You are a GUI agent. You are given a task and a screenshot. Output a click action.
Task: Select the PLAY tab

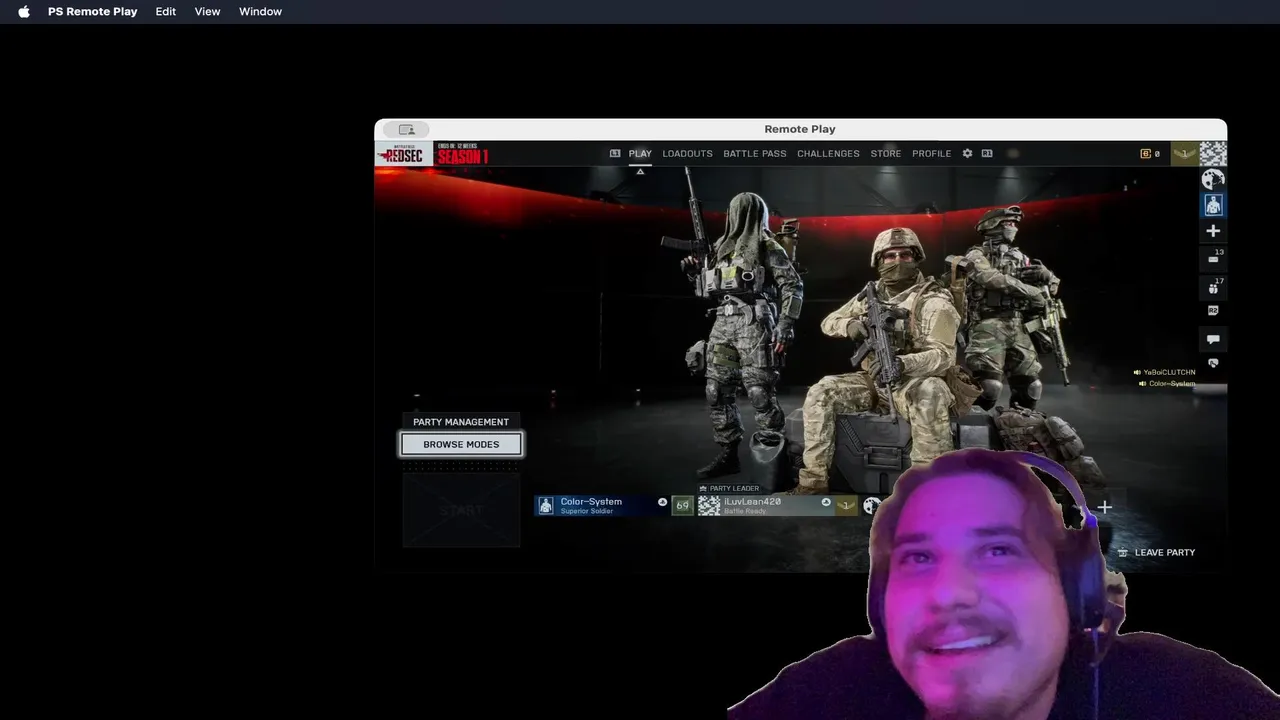click(x=640, y=154)
